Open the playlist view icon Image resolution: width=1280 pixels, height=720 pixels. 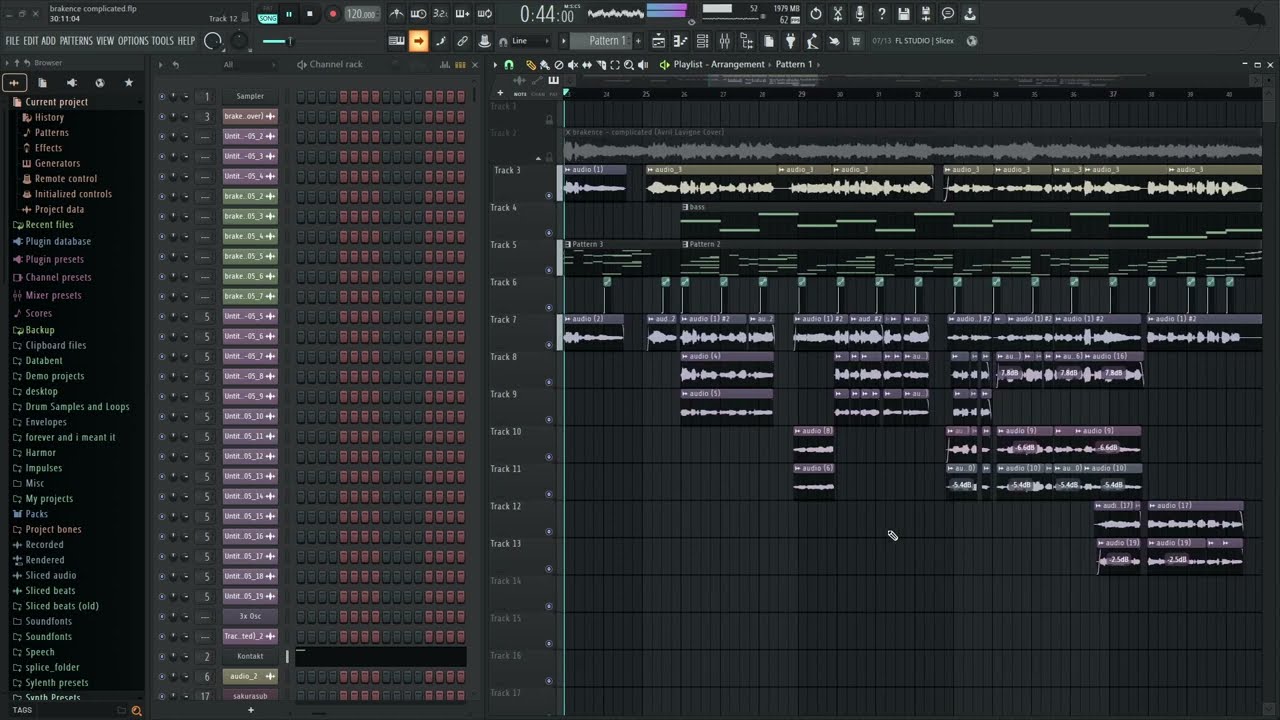tap(659, 41)
